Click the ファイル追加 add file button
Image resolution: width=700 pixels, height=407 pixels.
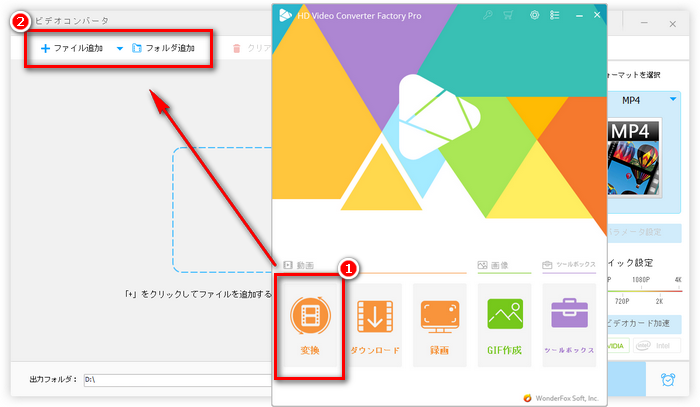72,48
